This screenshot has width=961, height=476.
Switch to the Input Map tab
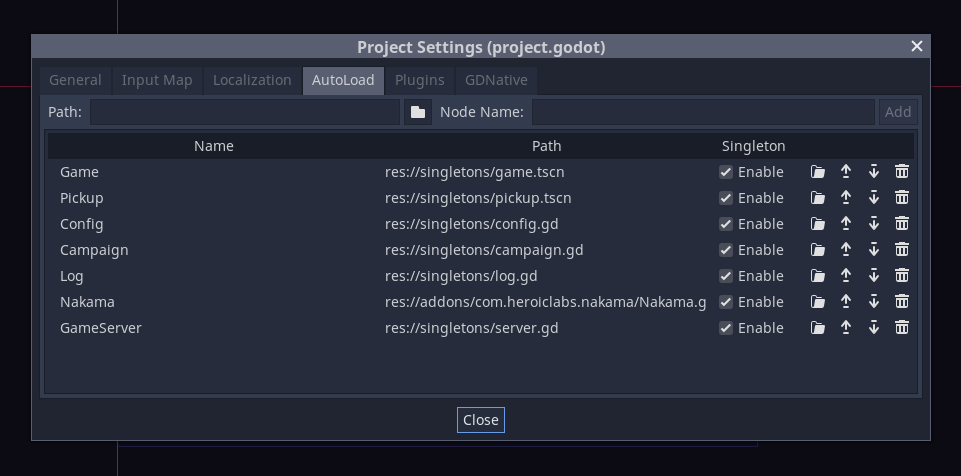click(x=157, y=80)
